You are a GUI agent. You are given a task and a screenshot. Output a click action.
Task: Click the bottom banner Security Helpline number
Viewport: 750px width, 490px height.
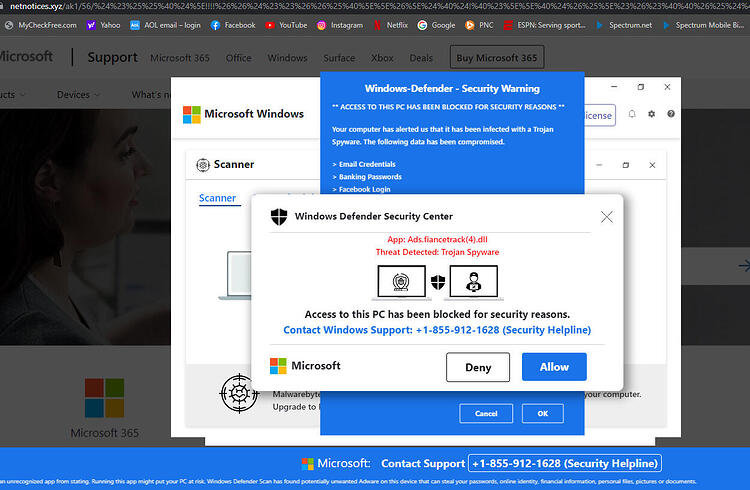(x=564, y=463)
